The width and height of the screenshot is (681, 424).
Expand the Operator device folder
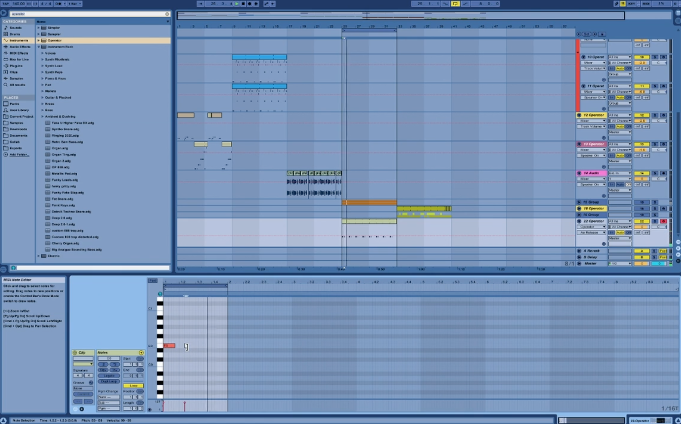[x=38, y=40]
